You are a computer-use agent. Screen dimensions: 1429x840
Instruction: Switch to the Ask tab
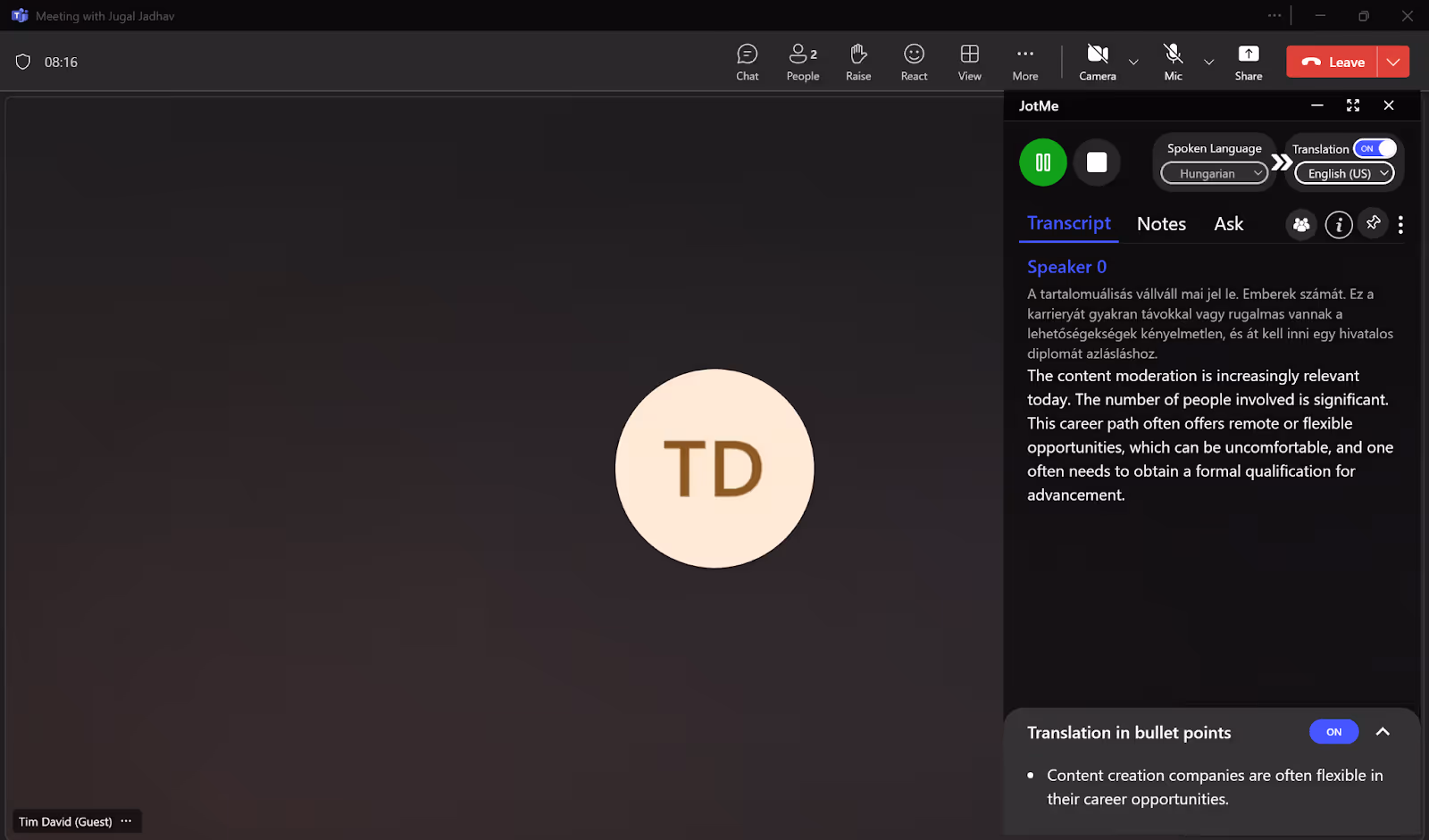1228,224
